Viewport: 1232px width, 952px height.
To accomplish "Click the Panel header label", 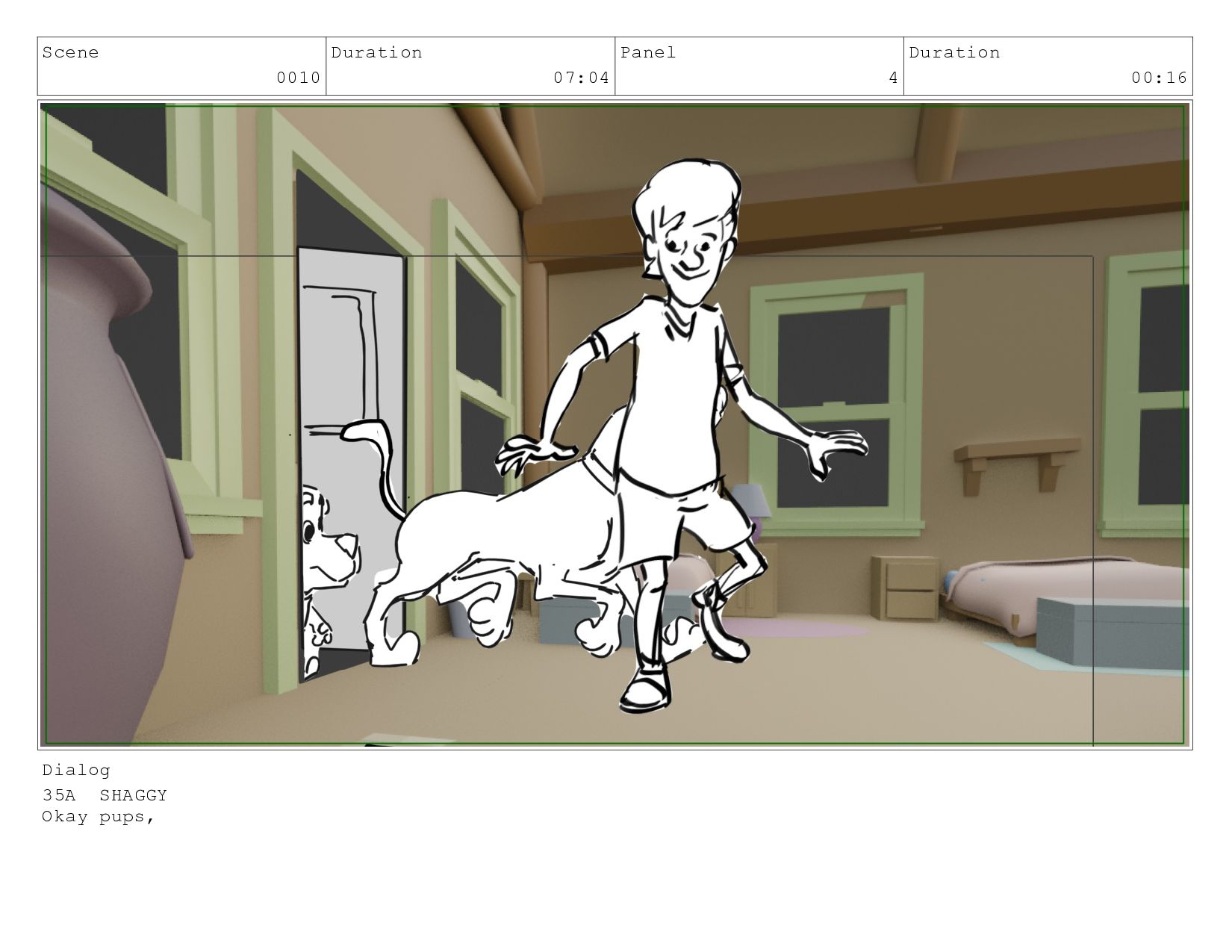I will click(648, 52).
